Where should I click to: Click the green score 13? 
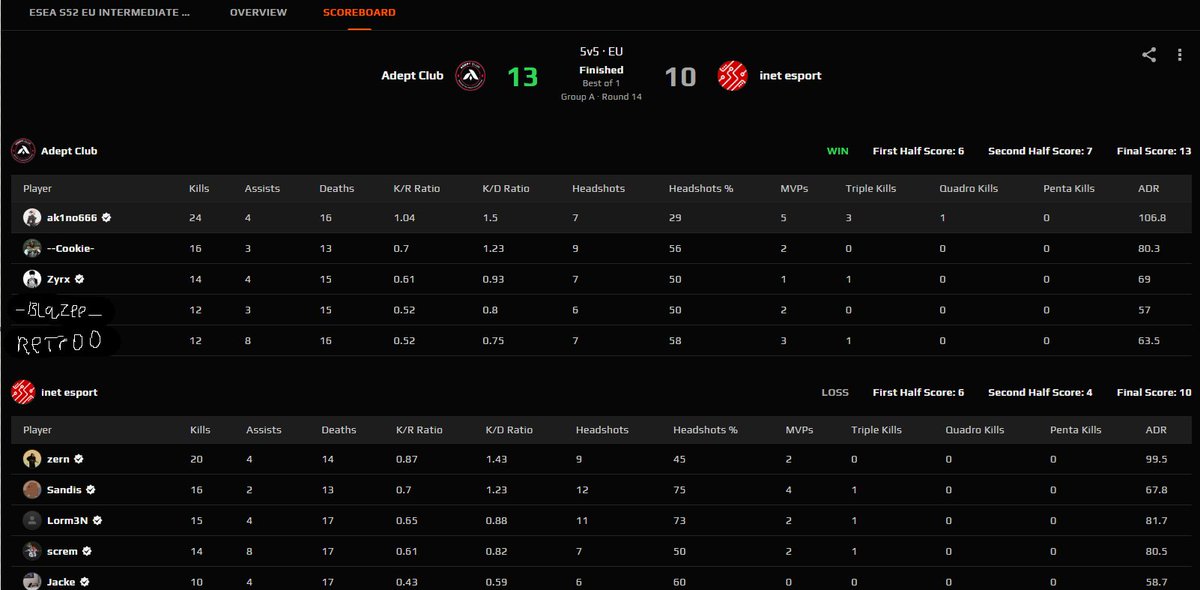[522, 77]
